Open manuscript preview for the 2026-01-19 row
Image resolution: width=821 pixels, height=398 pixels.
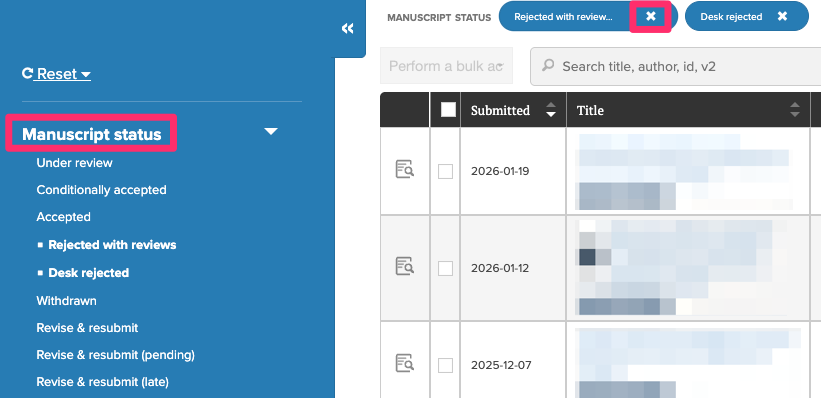click(x=405, y=170)
